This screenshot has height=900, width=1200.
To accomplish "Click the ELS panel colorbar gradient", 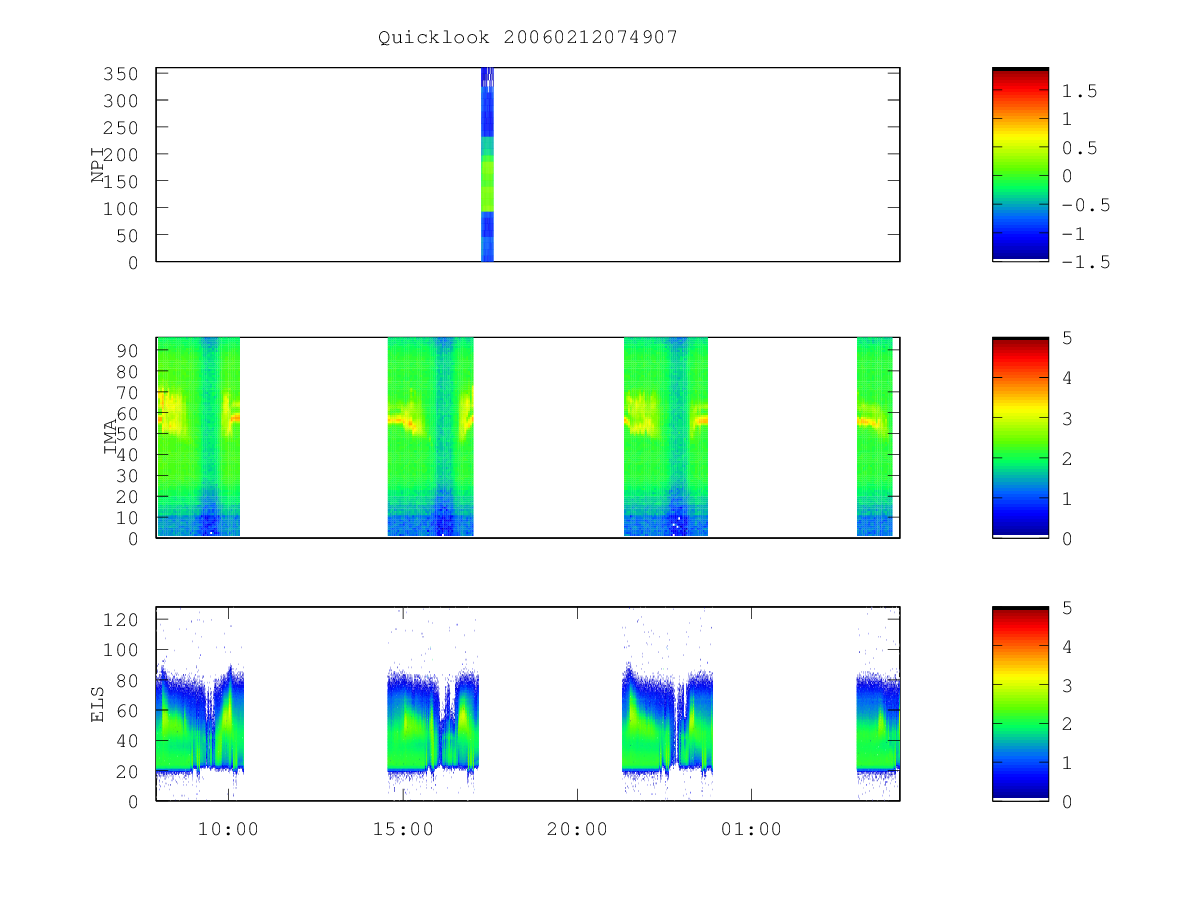I will click(x=1020, y=703).
